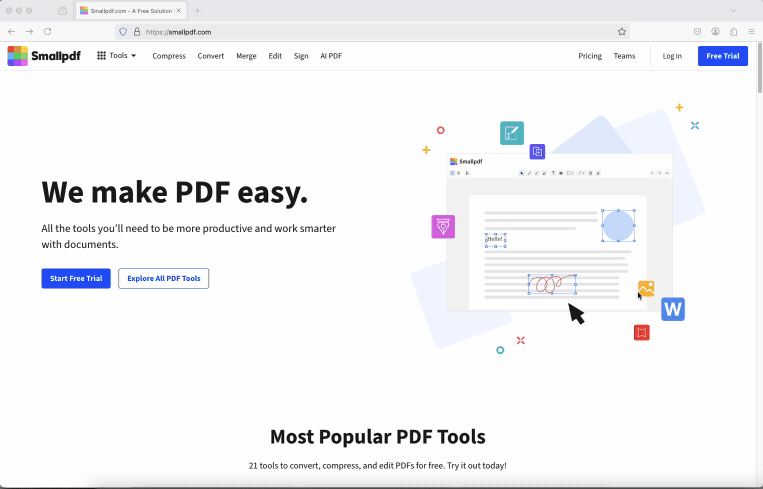Focus the smallpdf.com address bar

pos(372,32)
